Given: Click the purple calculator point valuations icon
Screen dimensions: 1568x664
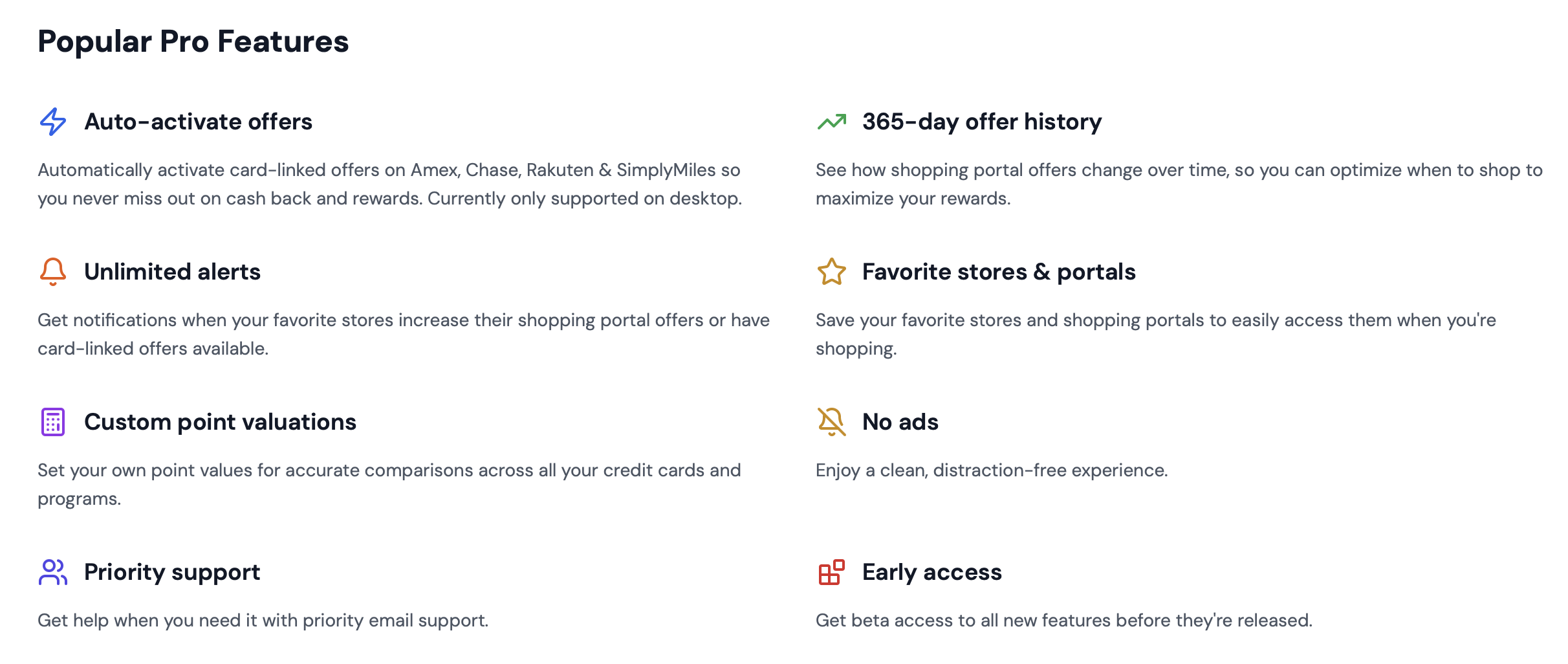Looking at the screenshot, I should click(x=53, y=422).
